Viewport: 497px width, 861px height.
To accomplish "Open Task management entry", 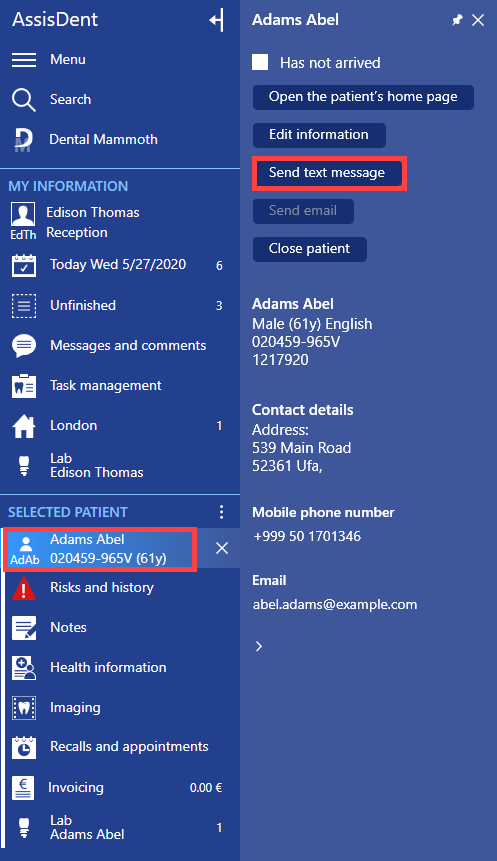I will coord(105,385).
